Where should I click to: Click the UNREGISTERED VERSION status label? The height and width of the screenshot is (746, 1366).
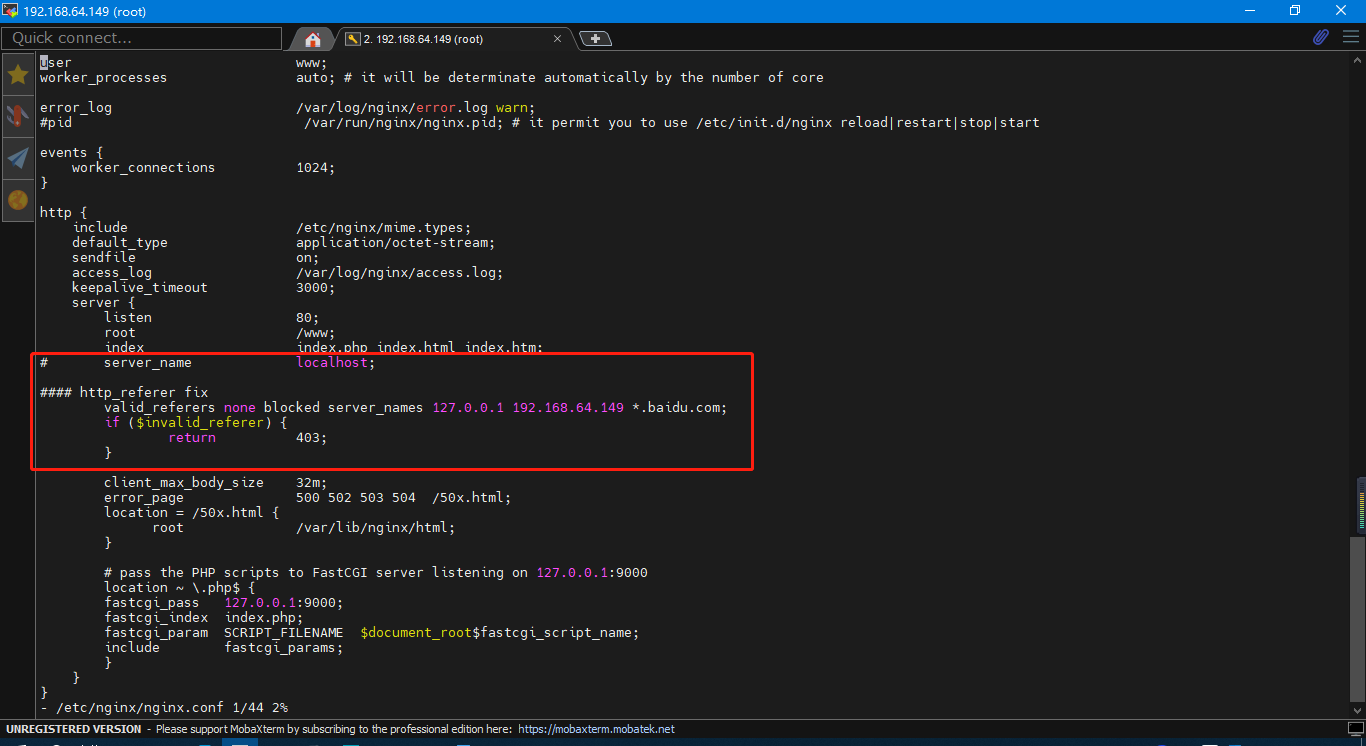pos(74,729)
